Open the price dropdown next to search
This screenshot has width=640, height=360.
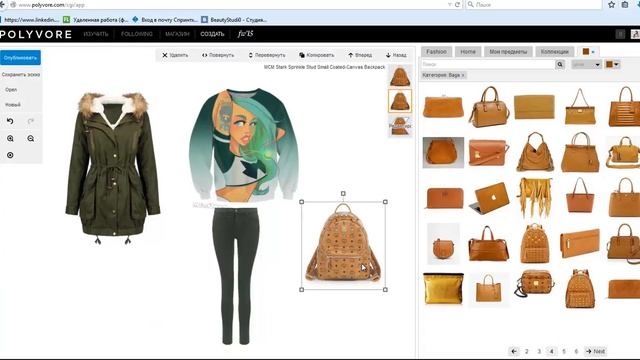tap(587, 64)
